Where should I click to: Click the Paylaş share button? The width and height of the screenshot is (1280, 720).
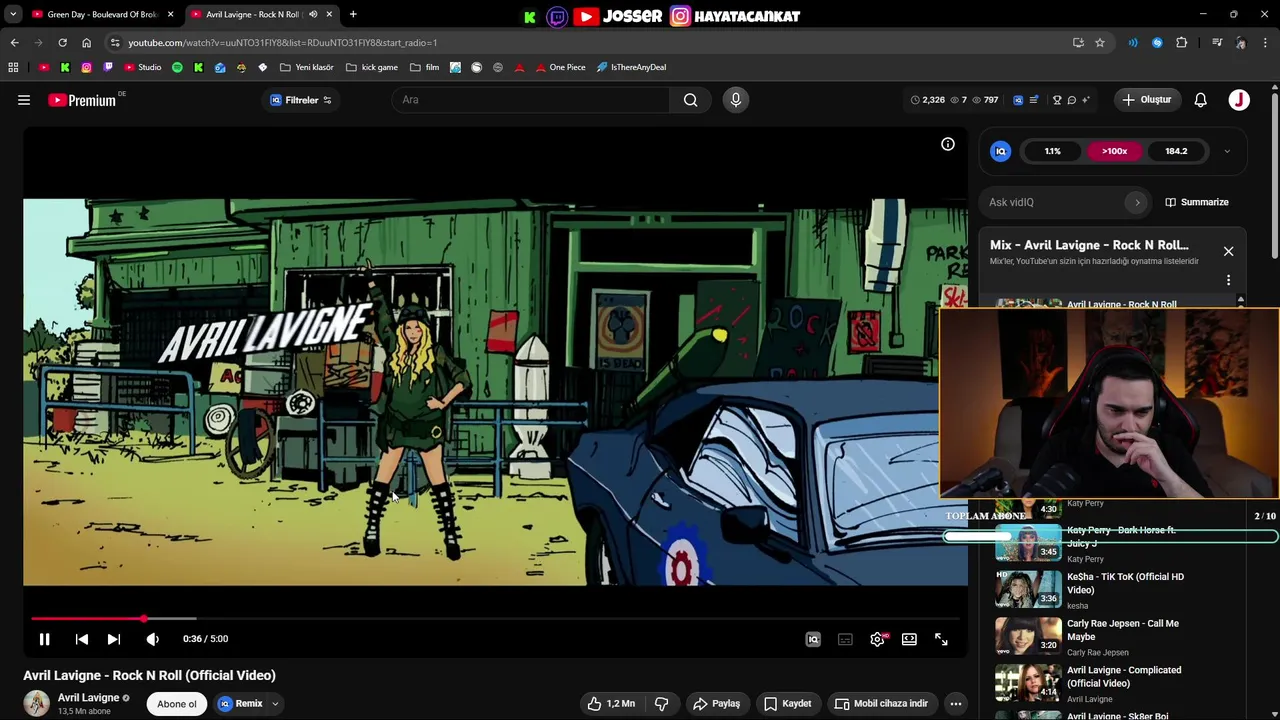coord(716,704)
